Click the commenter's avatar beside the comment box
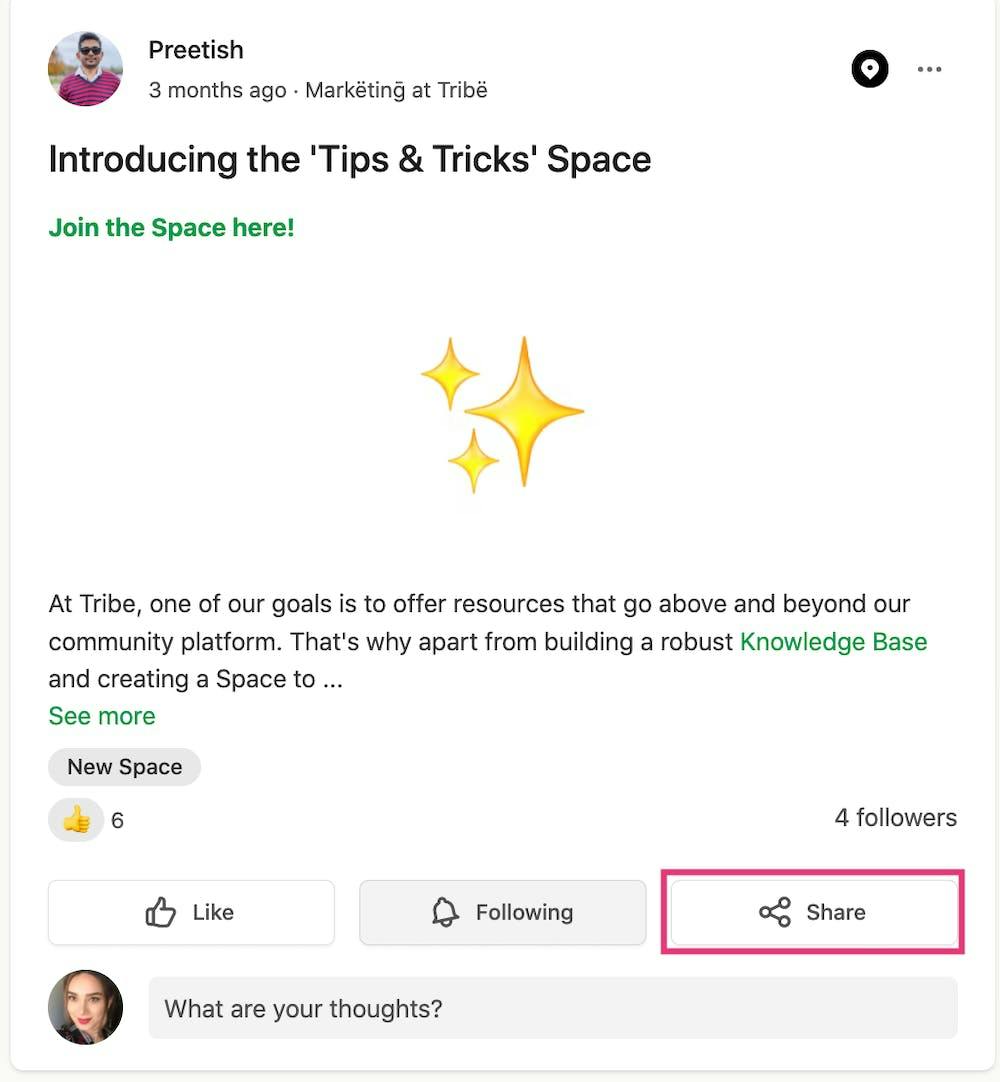 (x=85, y=1008)
